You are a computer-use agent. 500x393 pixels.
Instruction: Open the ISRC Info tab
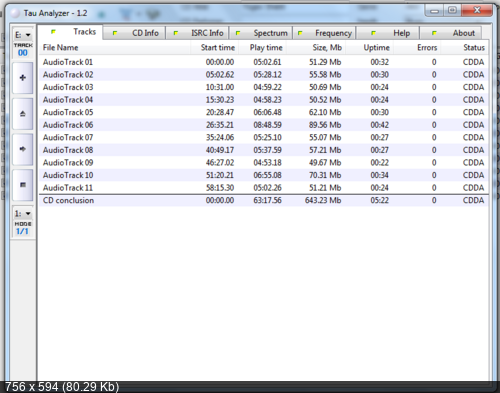197,33
